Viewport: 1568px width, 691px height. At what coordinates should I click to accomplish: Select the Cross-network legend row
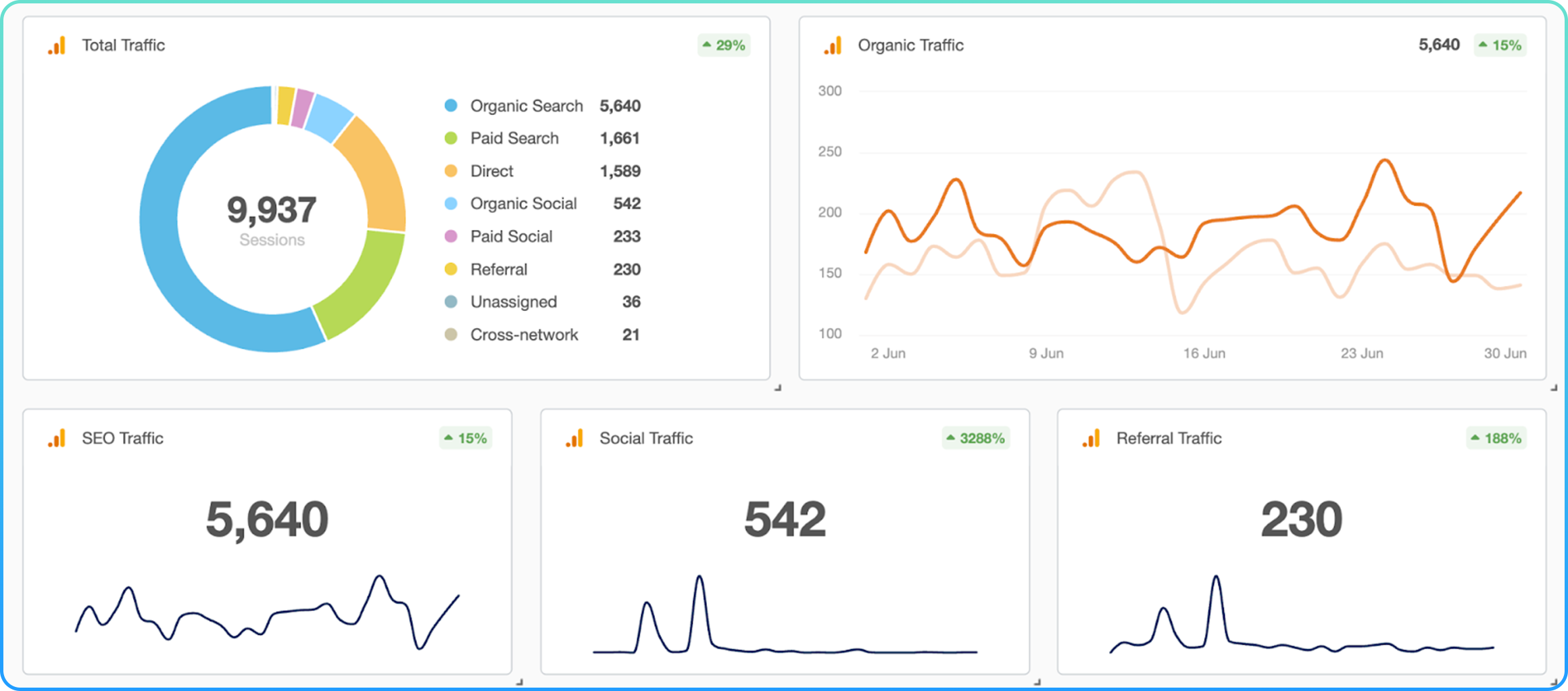524,335
